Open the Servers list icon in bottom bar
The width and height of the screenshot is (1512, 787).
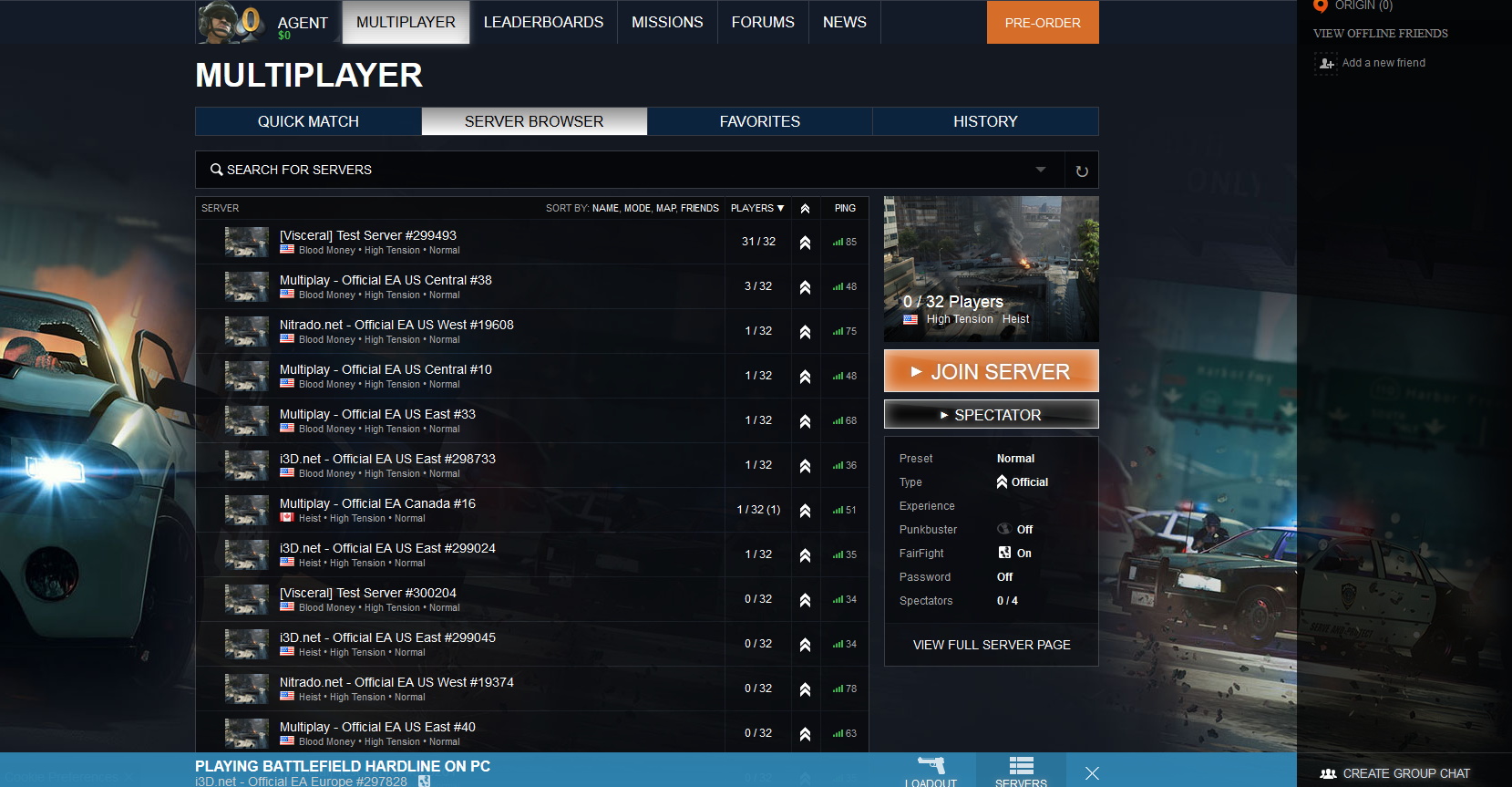(1021, 768)
